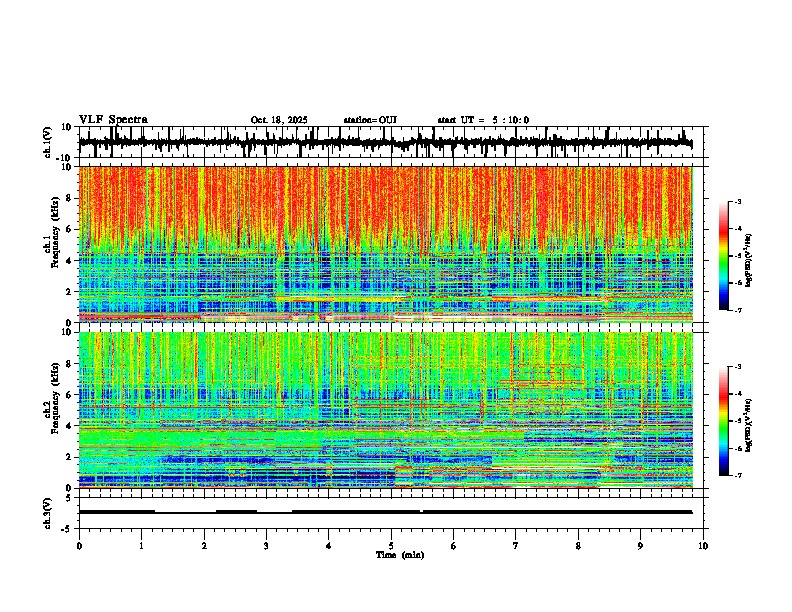Click the "4" kHz tick on ch.2 spectrogram
Image resolution: width=792 pixels, height=612 pixels.
coord(70,426)
